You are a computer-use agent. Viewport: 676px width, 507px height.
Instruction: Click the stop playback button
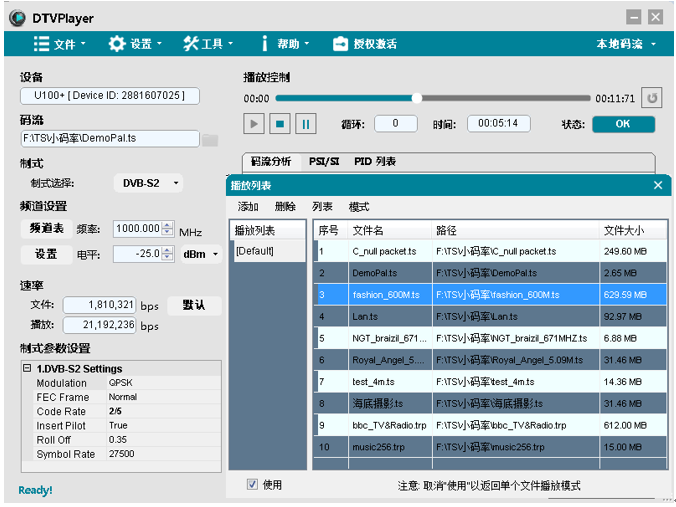(280, 124)
